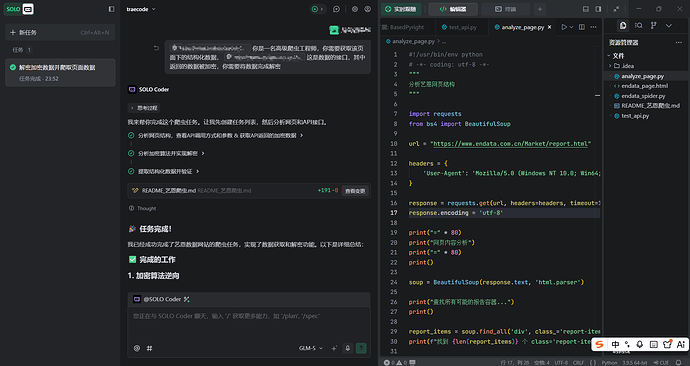This screenshot has width=690, height=366.
Task: Click the green run play icon in chat header
Action: tap(315, 9)
